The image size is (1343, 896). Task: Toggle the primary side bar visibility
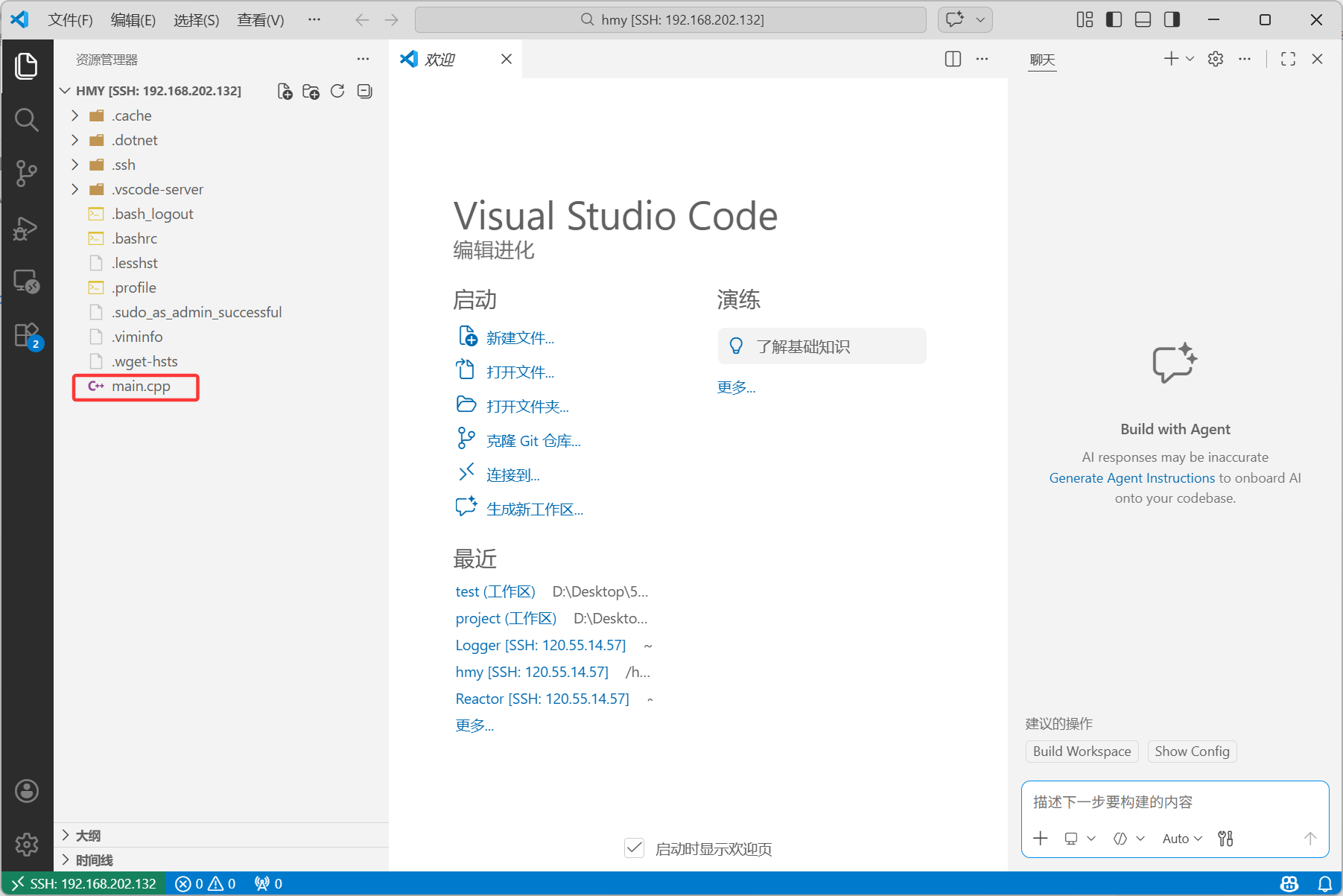tap(1114, 19)
